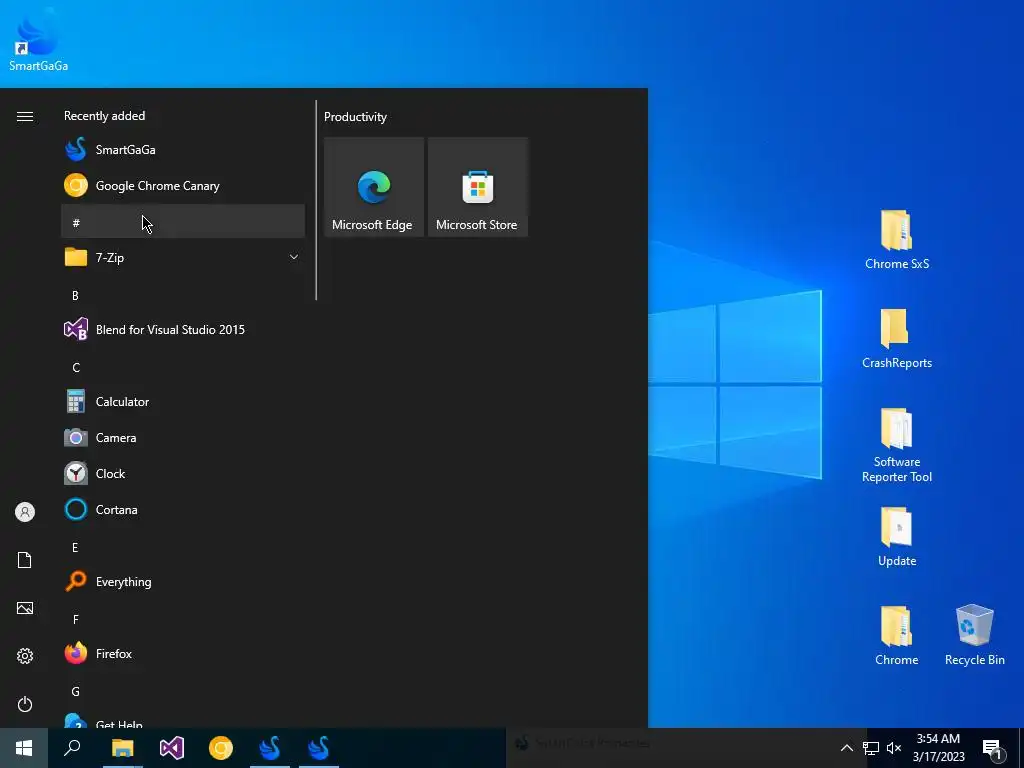The width and height of the screenshot is (1024, 768).
Task: Open network status tray icon
Action: point(871,748)
